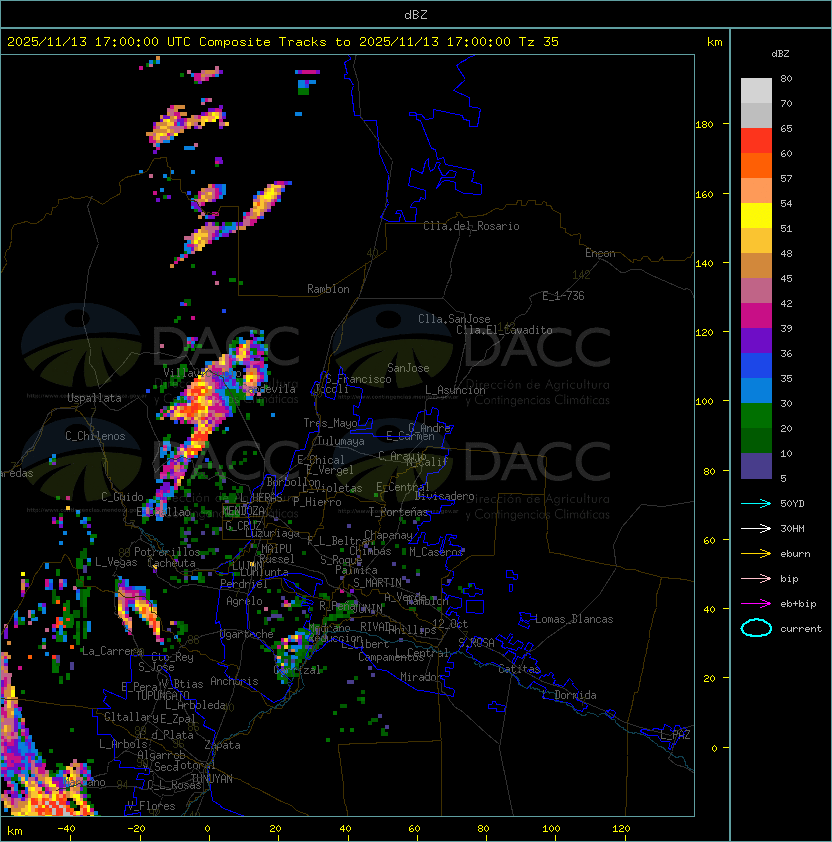The width and height of the screenshot is (832, 842).
Task: Click the 'L_Asuncion' map label
Action: click(x=455, y=390)
